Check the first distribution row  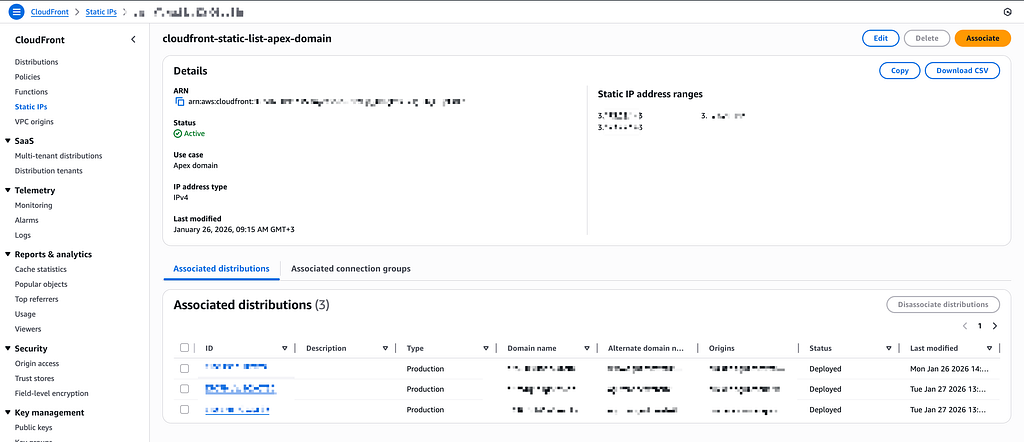coord(184,369)
